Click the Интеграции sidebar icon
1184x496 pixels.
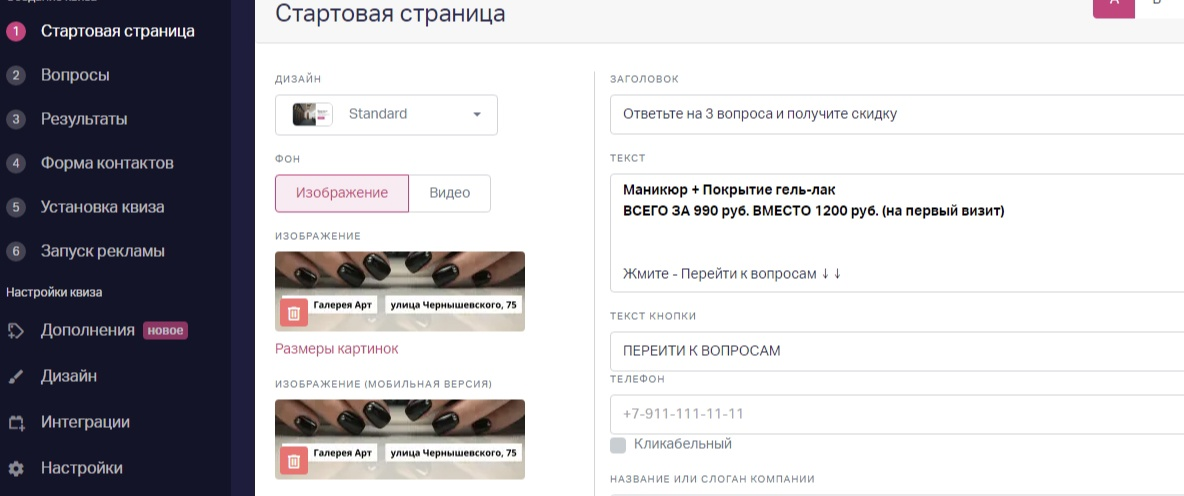pos(16,423)
